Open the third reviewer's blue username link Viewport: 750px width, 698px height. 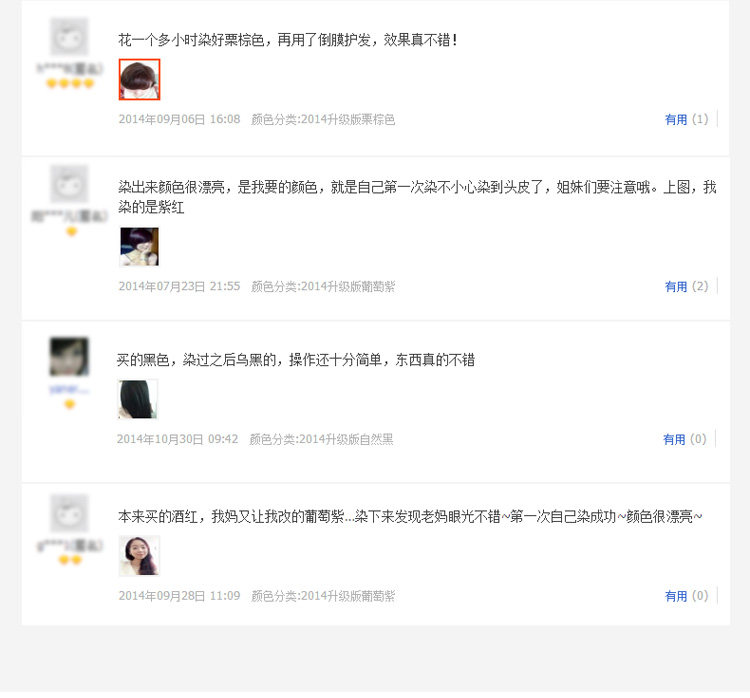click(x=69, y=389)
